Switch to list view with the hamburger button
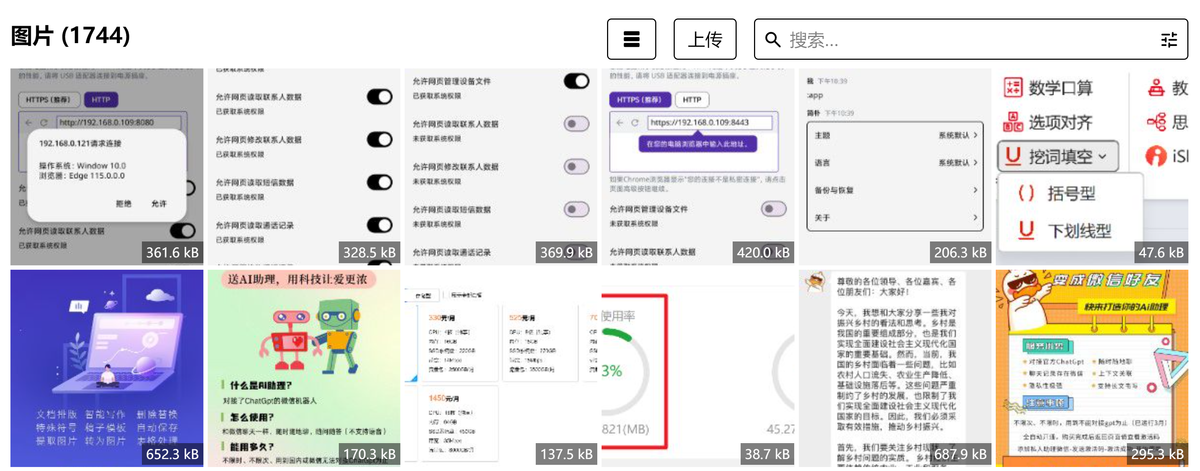Screen dimensions: 1200x471 coord(631,39)
